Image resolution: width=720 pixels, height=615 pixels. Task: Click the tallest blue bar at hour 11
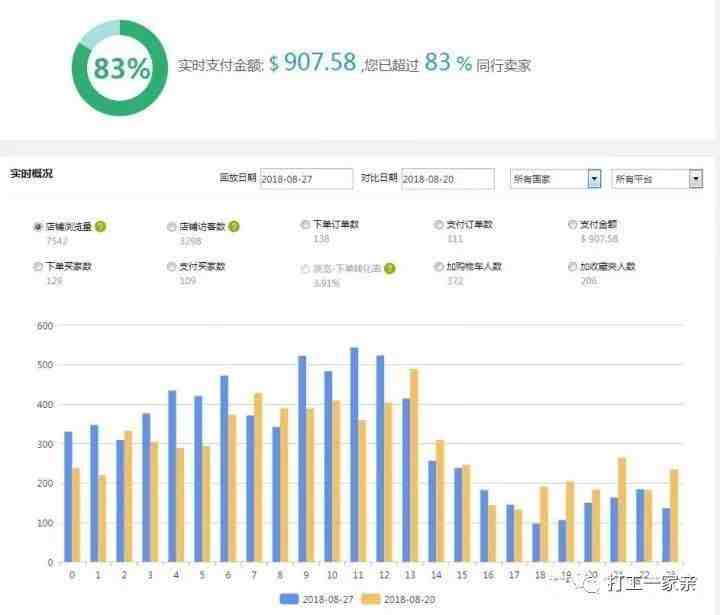(354, 455)
